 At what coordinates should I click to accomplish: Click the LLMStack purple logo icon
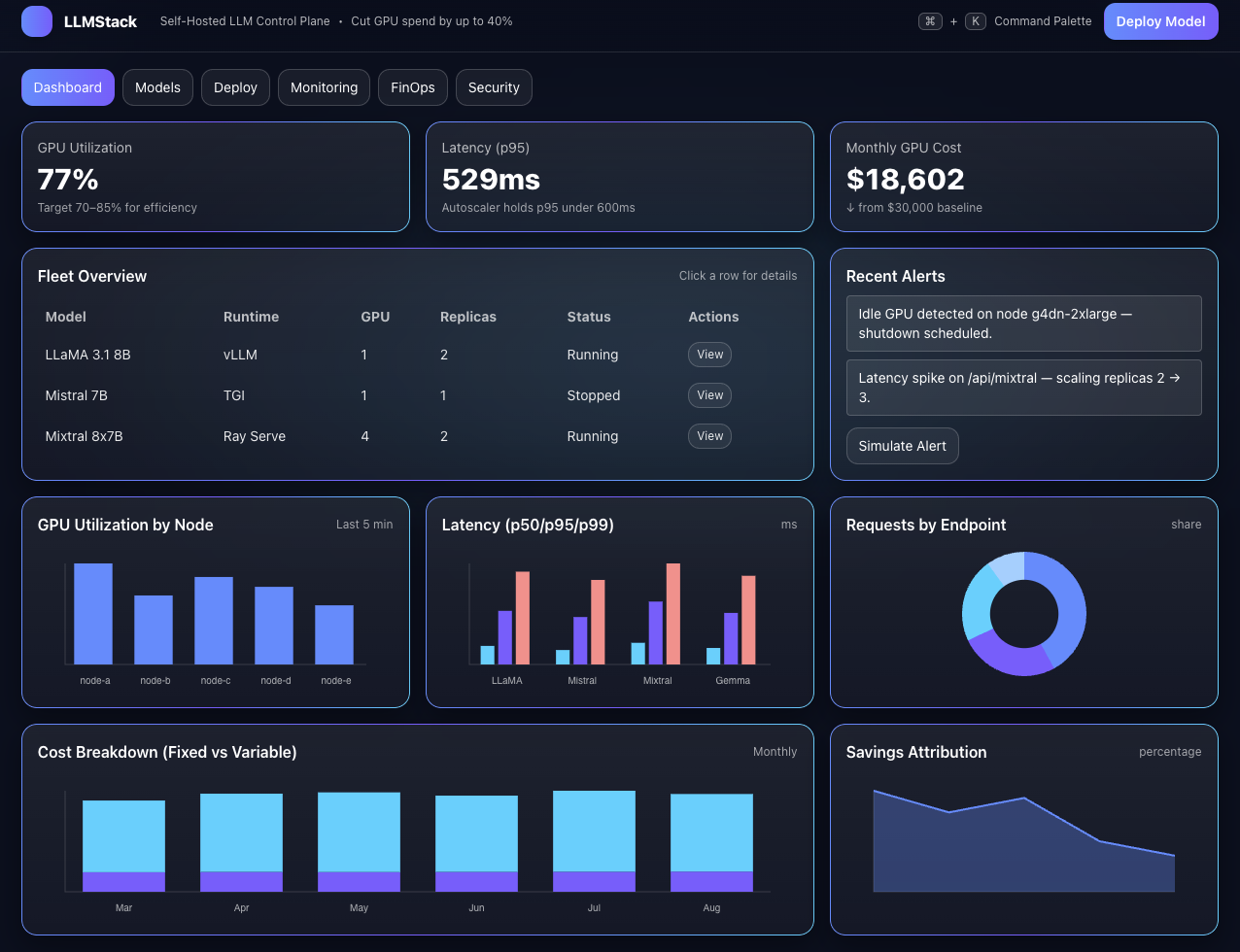37,21
